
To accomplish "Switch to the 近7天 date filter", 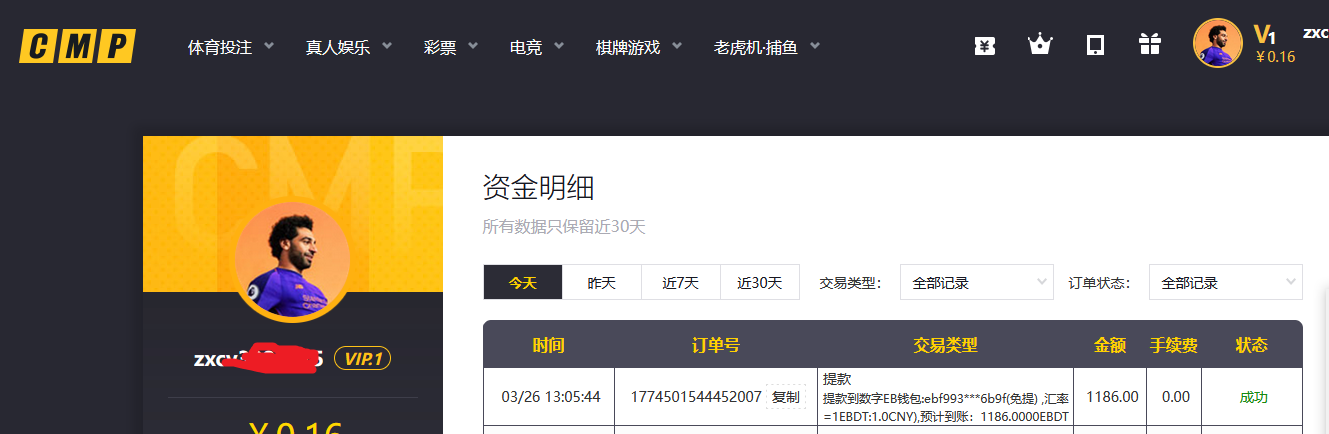I will point(680,283).
